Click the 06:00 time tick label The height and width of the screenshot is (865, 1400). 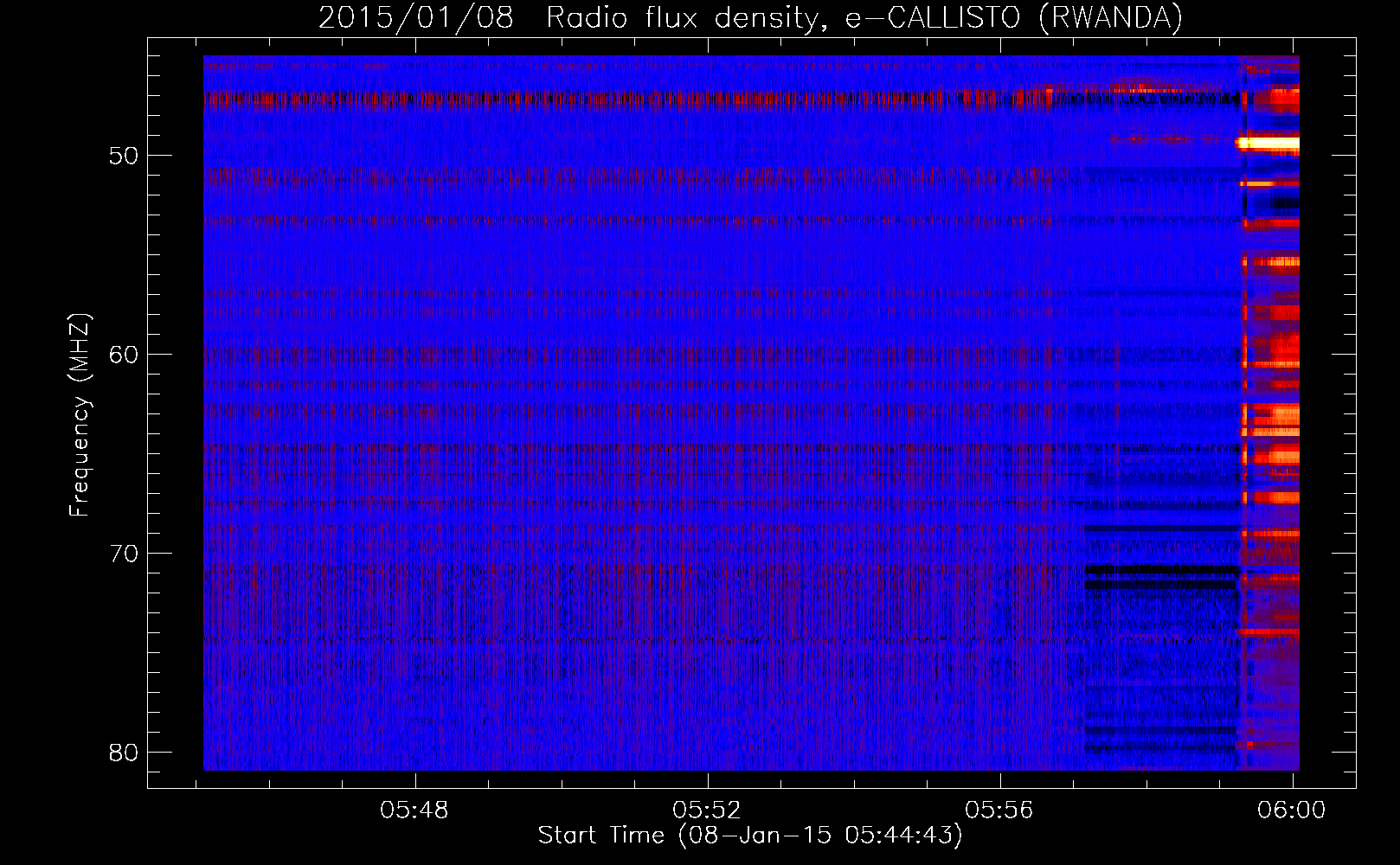click(x=1292, y=811)
